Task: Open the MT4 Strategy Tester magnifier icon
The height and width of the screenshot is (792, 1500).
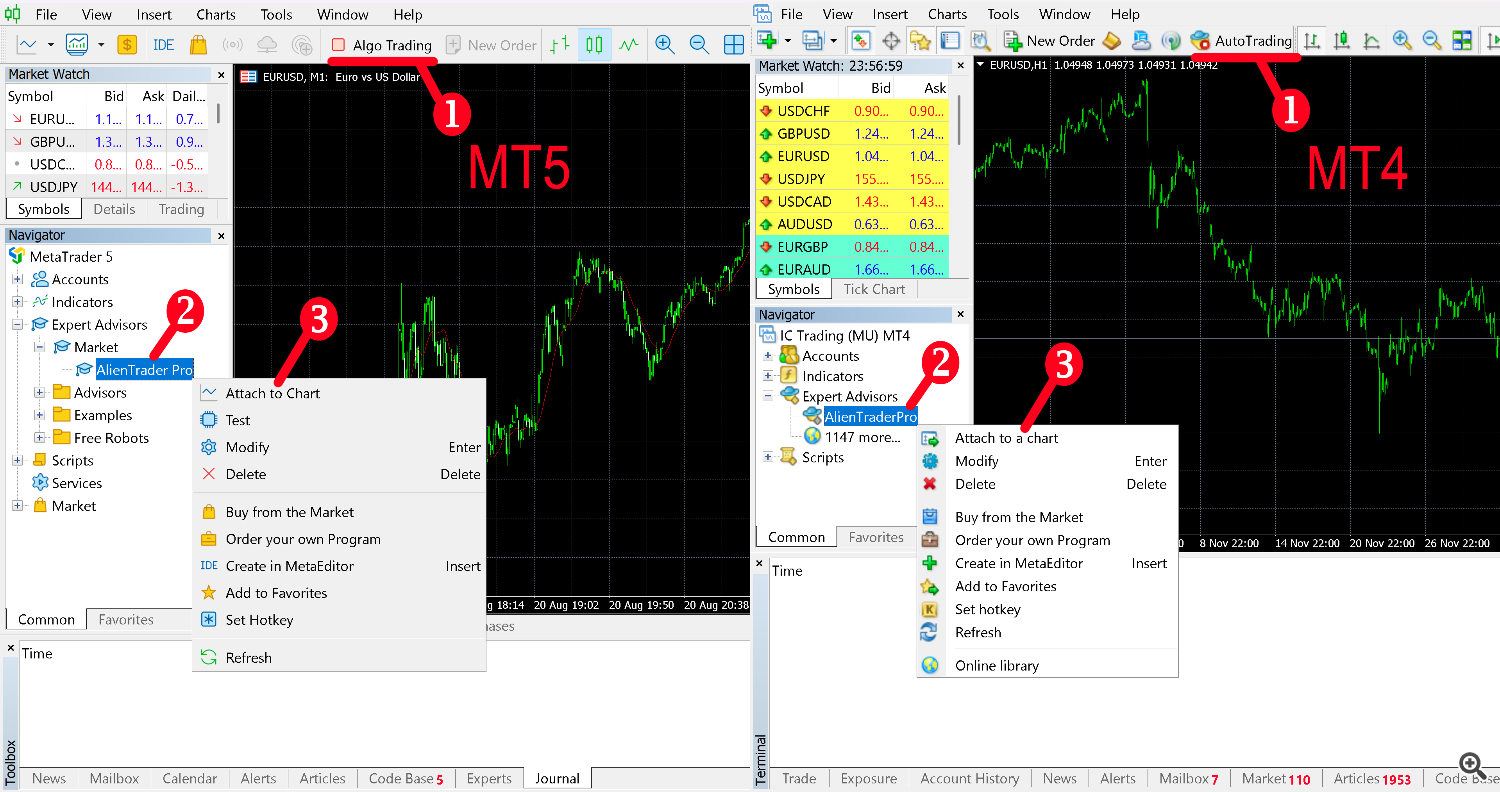Action: 980,41
